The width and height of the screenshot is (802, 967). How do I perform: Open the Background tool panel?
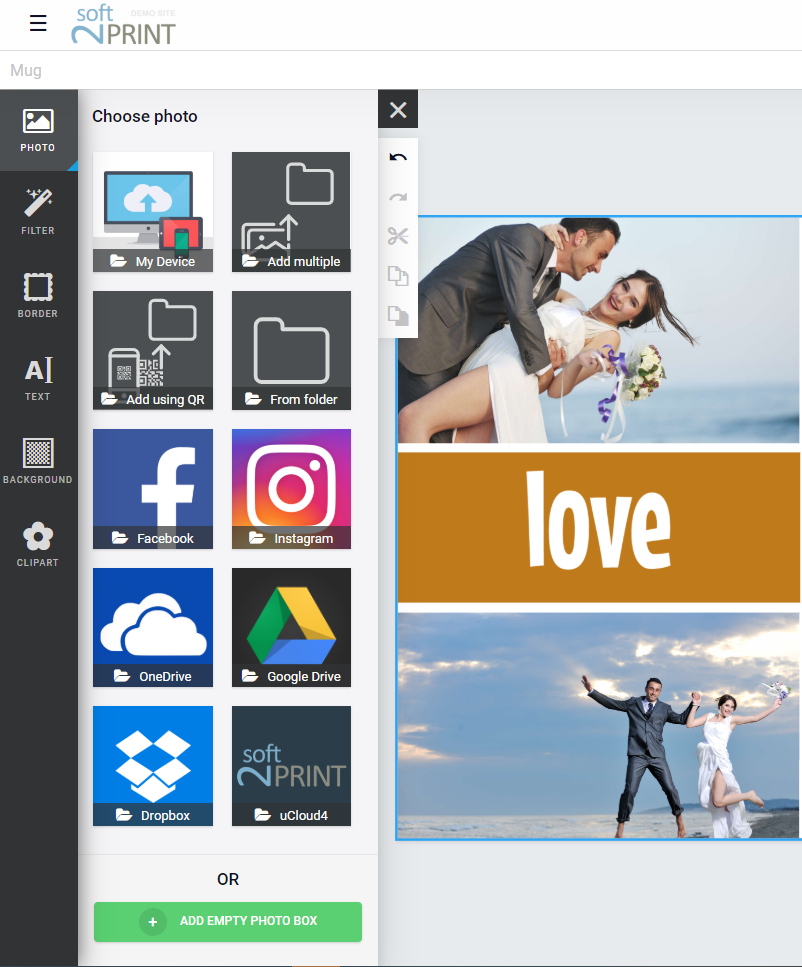38,461
